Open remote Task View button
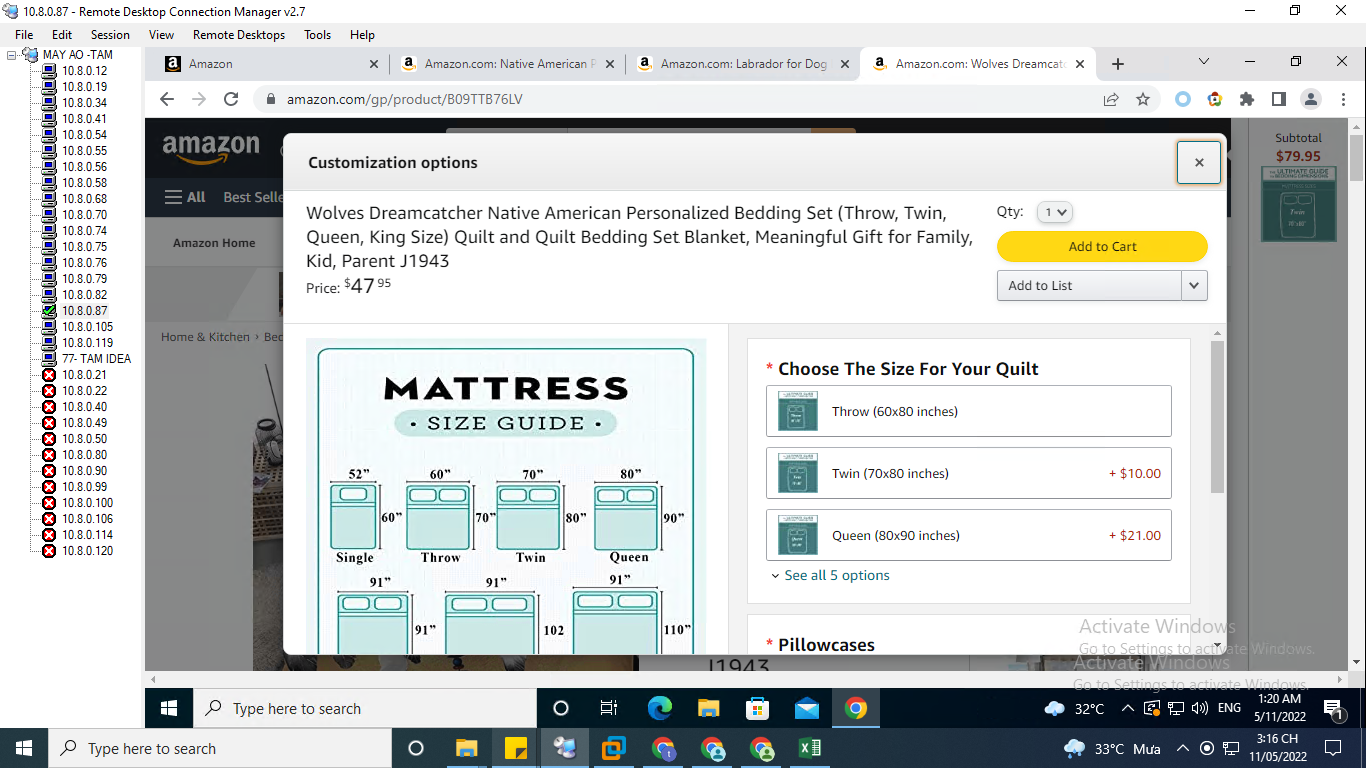 (609, 708)
